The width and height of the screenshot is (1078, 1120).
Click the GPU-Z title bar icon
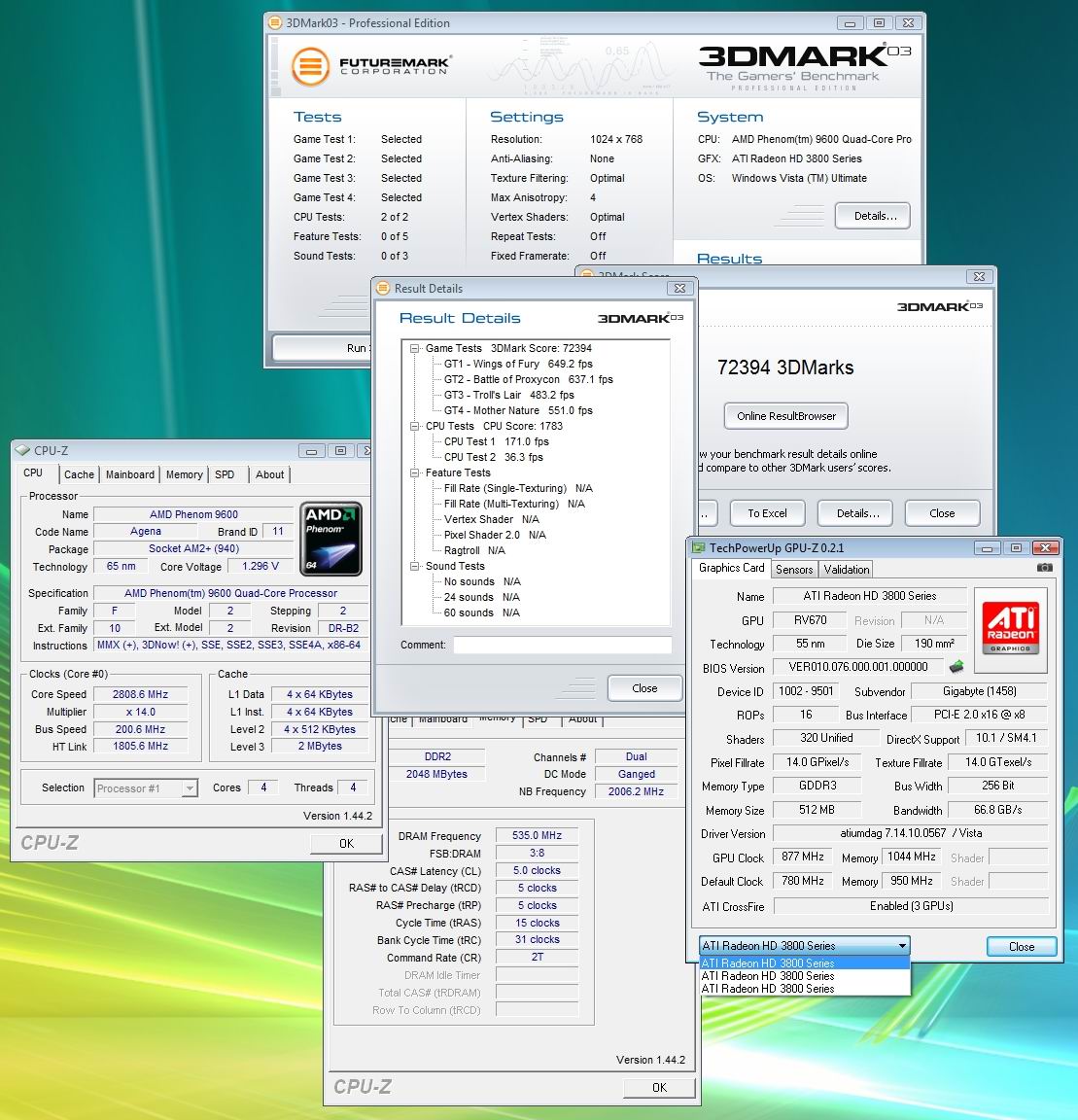698,548
